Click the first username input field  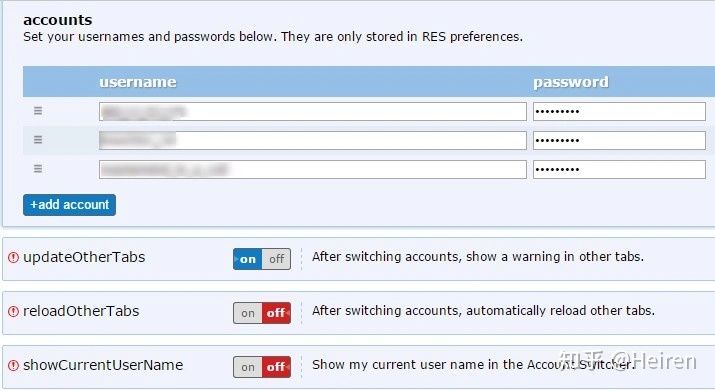pos(313,111)
